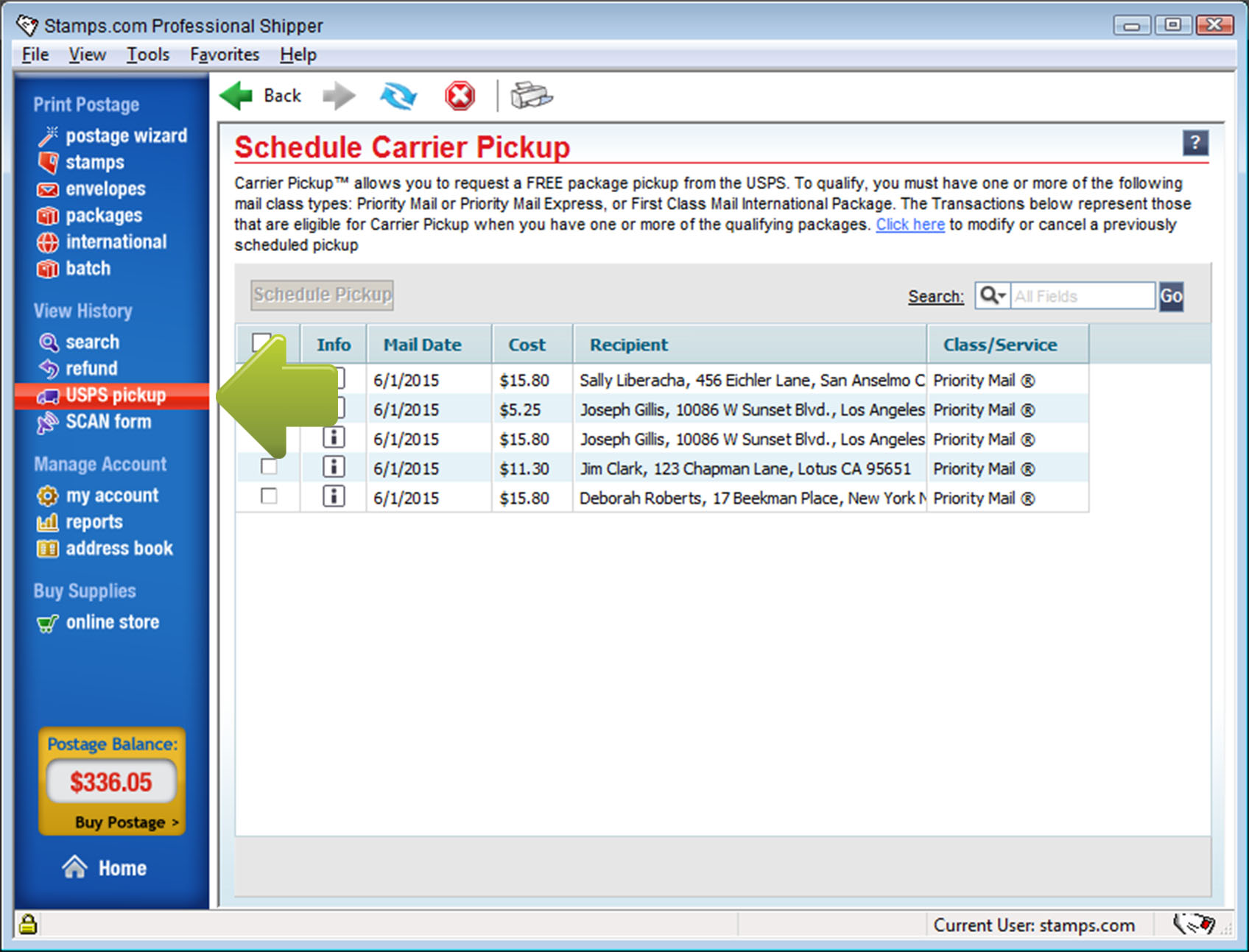
Task: Click the All Fields search input
Action: tap(1082, 296)
